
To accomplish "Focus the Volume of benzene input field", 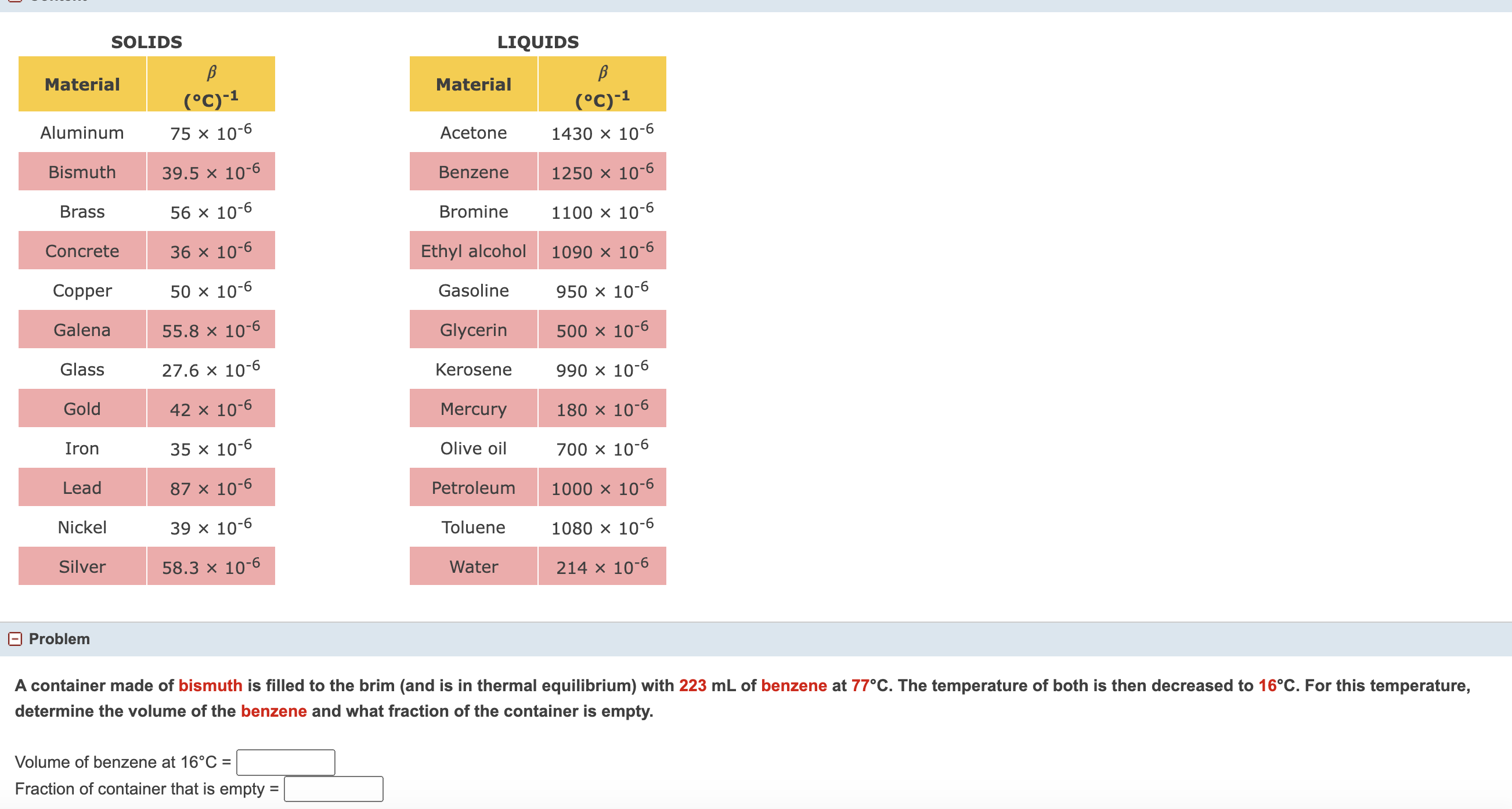I will click(285, 762).
